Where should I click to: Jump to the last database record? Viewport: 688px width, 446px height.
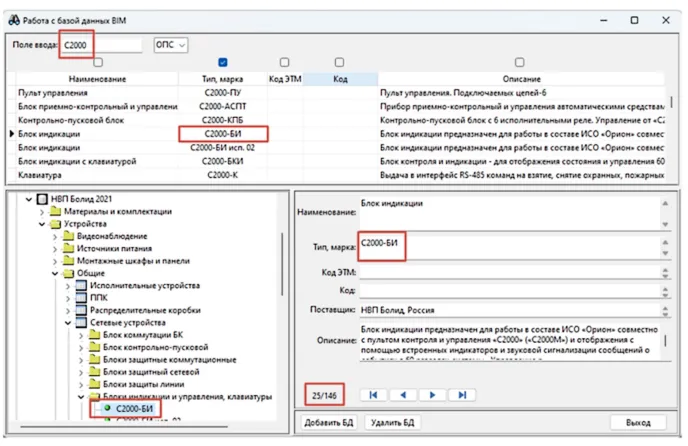[x=462, y=395]
